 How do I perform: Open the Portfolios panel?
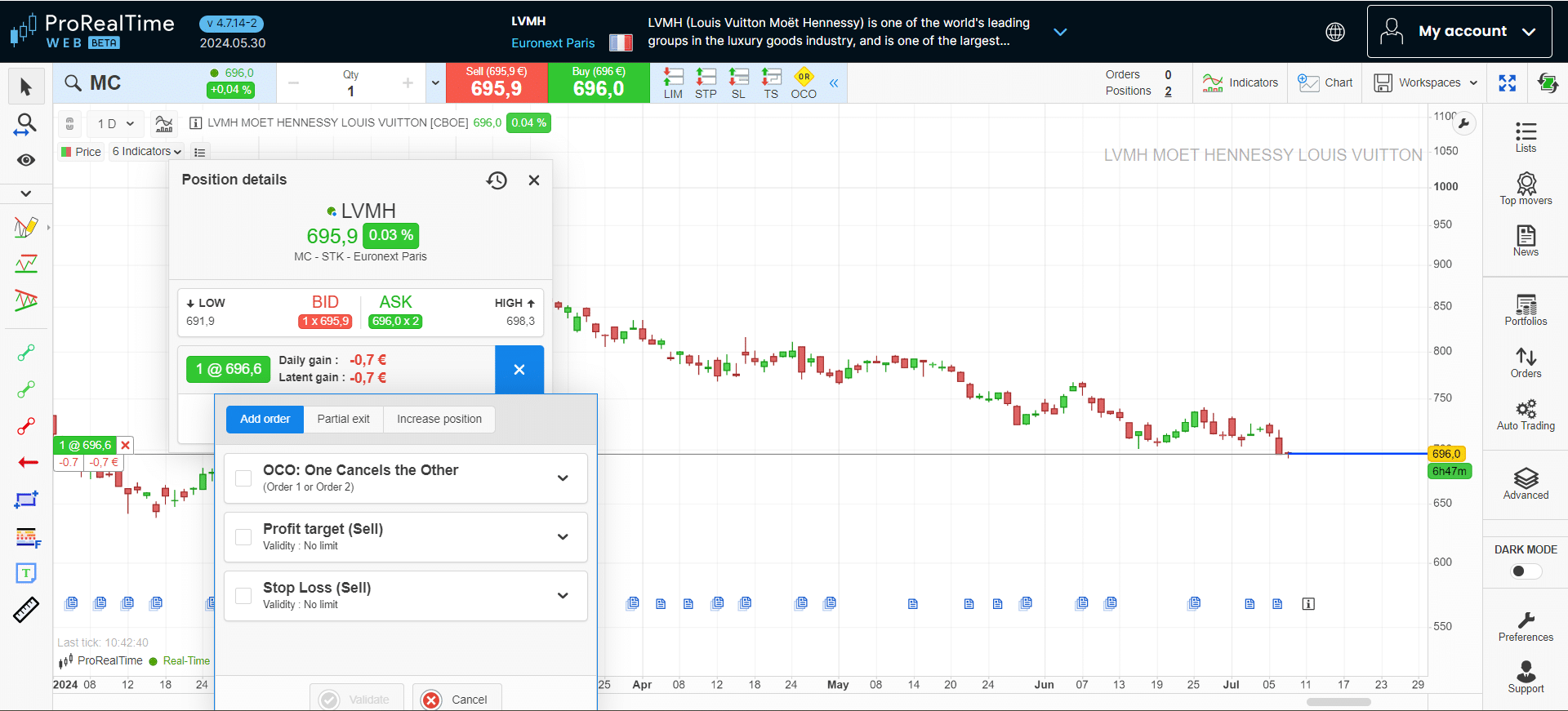click(x=1526, y=310)
